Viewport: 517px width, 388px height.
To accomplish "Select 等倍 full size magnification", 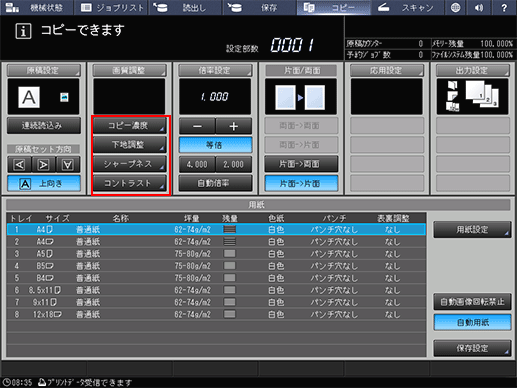I will click(215, 145).
